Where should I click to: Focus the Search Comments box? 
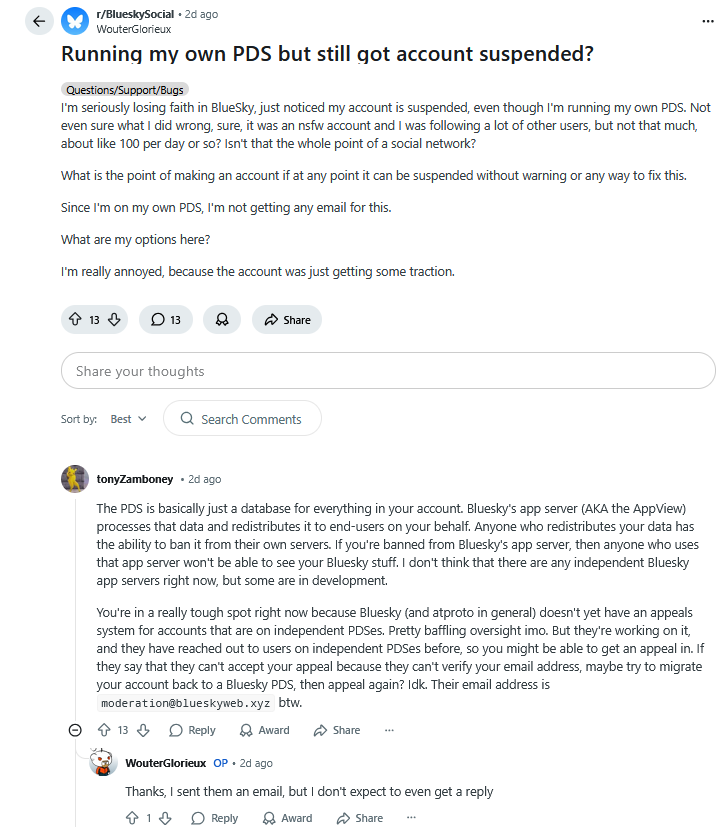click(x=242, y=419)
